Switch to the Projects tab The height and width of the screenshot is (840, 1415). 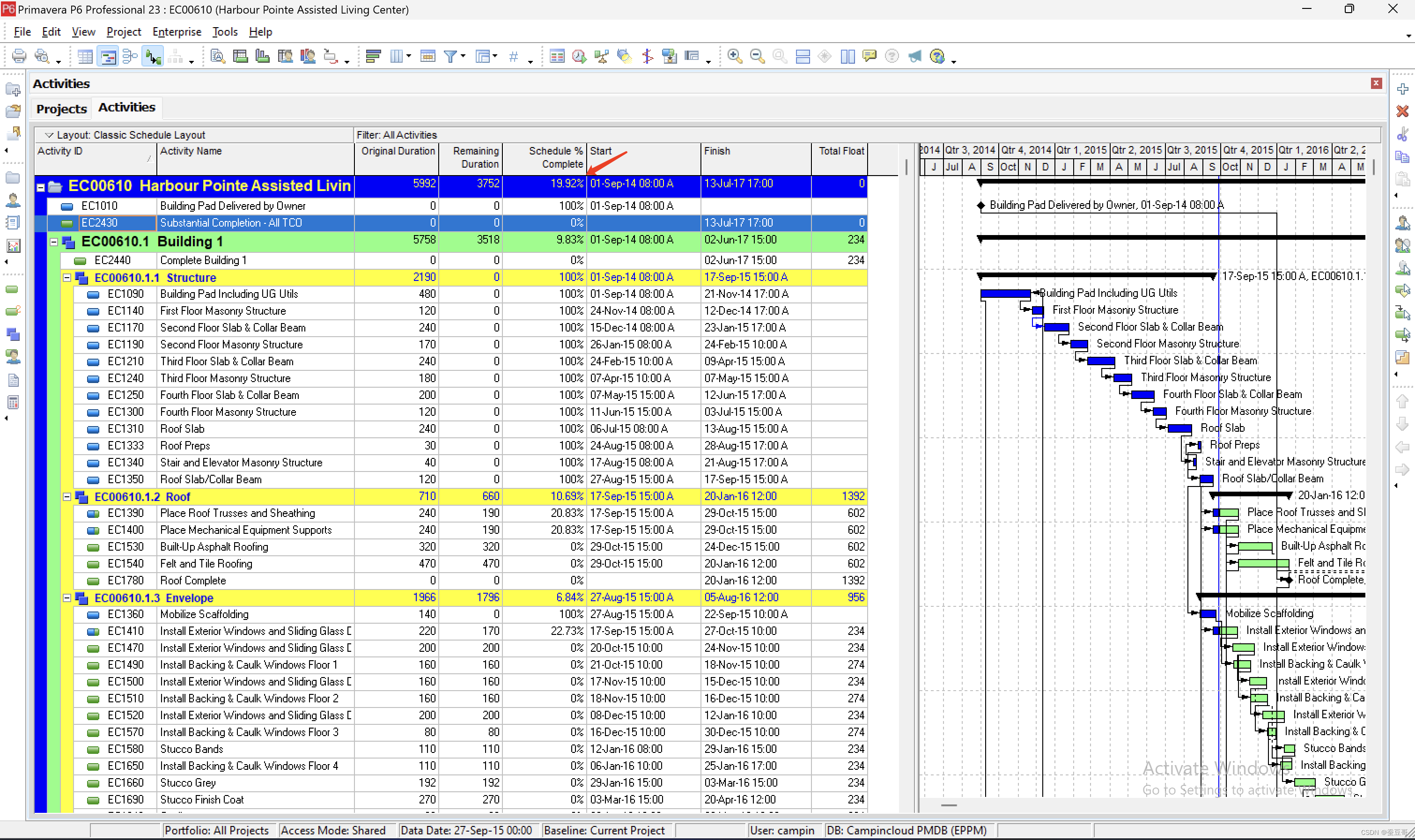[61, 108]
